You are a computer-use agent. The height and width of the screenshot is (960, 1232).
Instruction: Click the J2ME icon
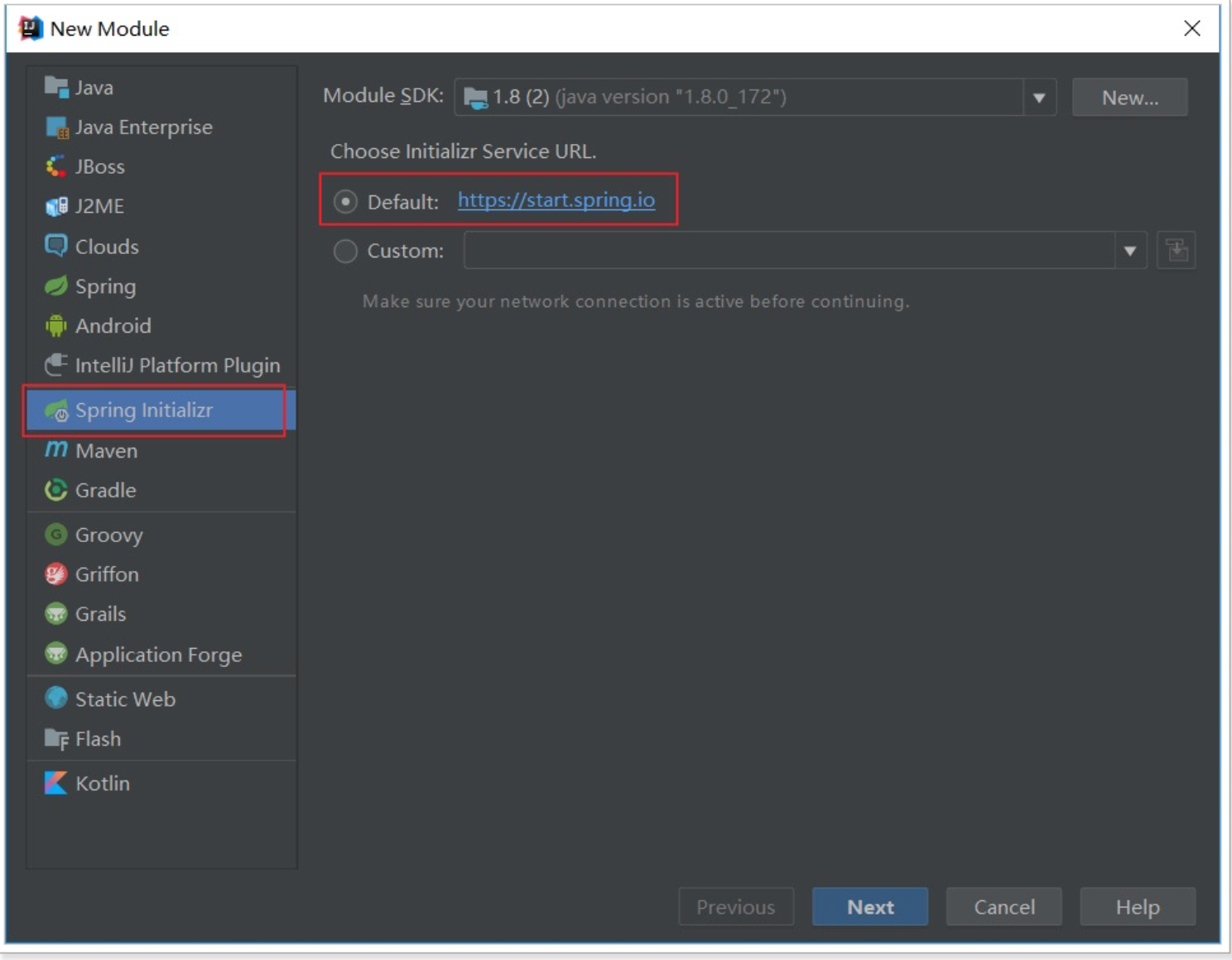pyautogui.click(x=56, y=206)
